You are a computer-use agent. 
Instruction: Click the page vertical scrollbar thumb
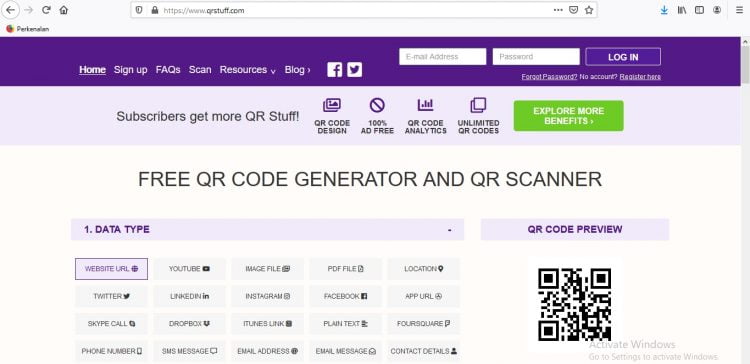[745, 64]
